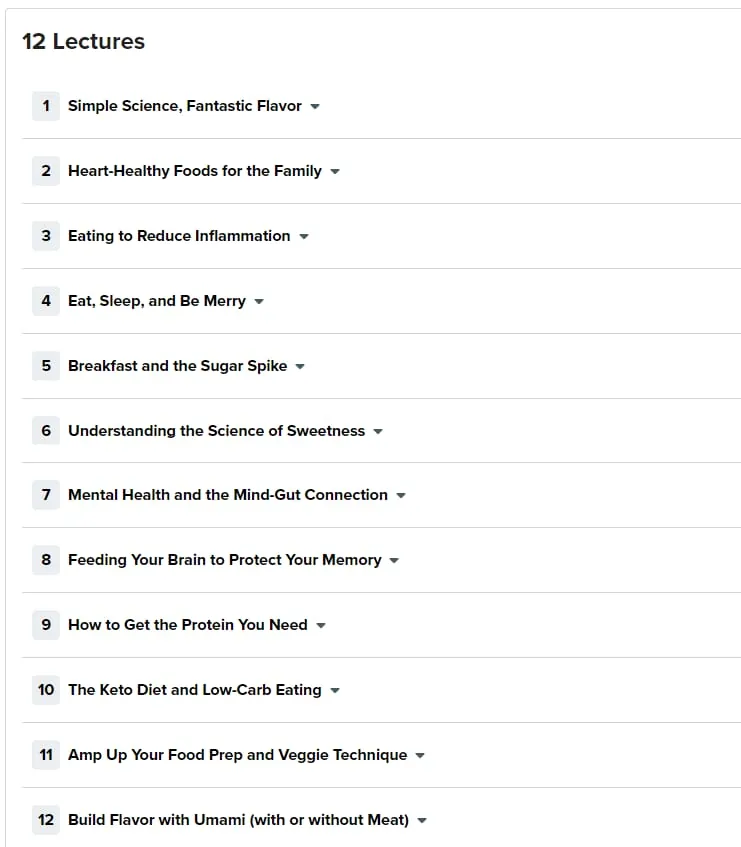741x847 pixels.
Task: Click the lecture number 8 badge
Action: [x=46, y=560]
